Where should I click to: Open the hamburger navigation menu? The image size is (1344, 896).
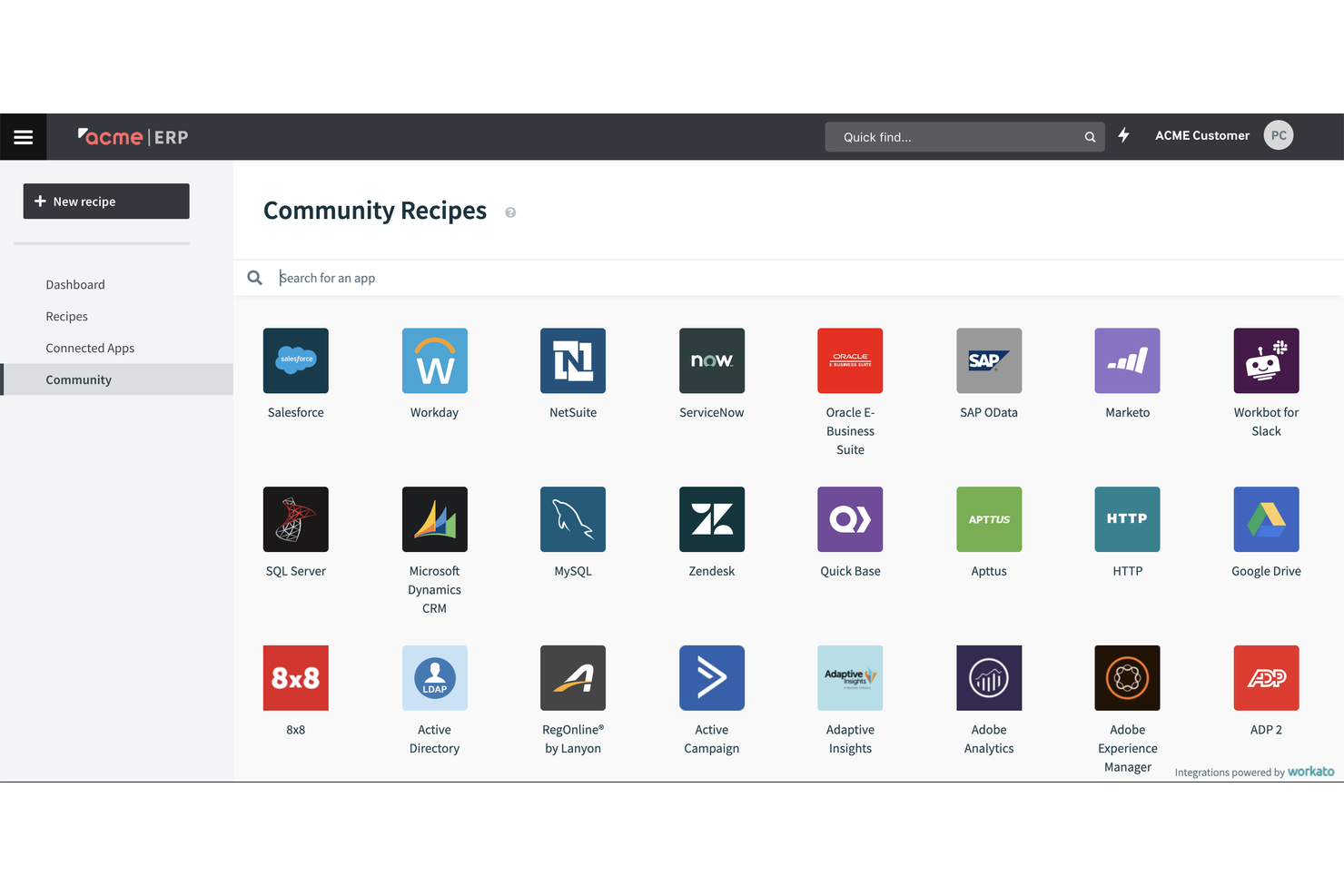click(23, 136)
